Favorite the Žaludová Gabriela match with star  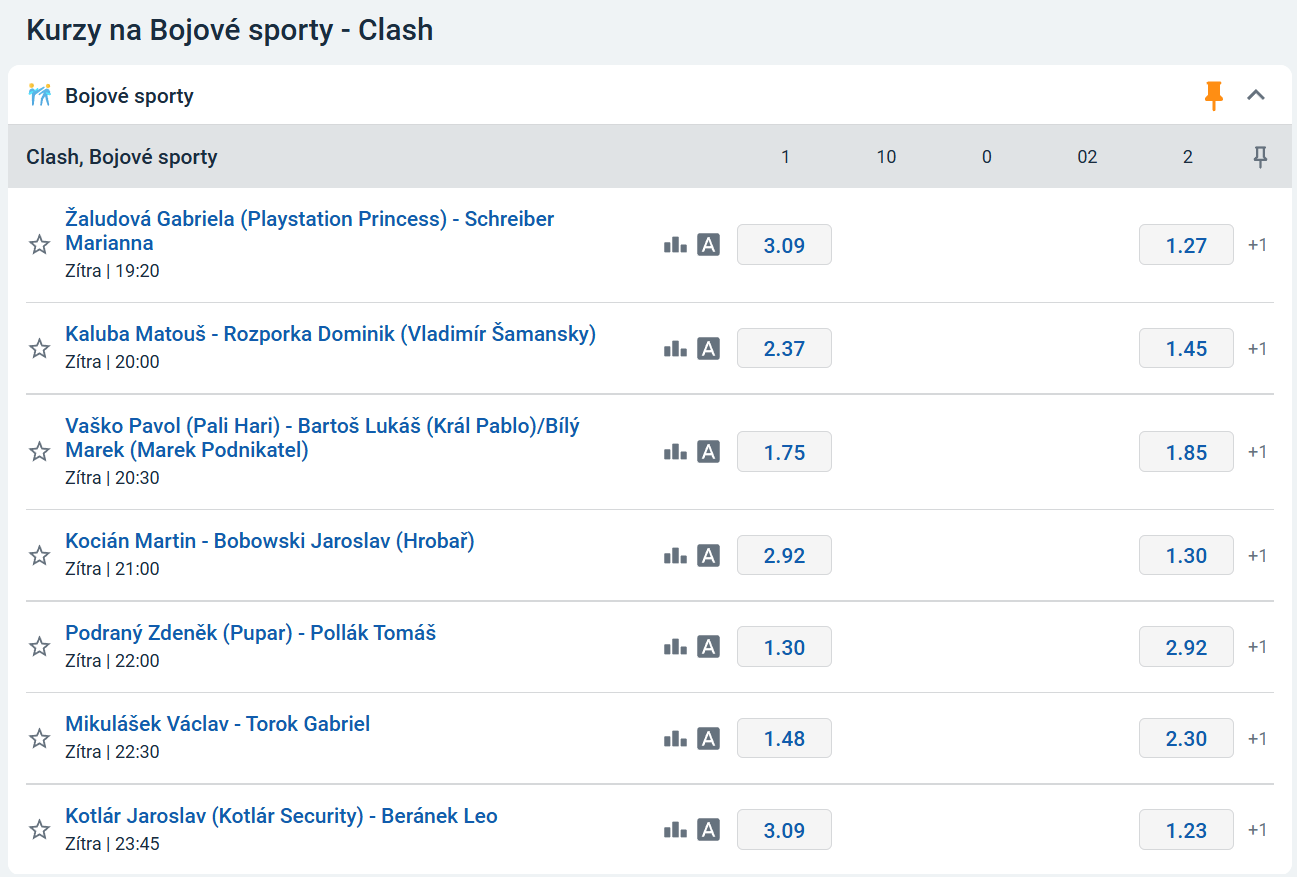39,245
